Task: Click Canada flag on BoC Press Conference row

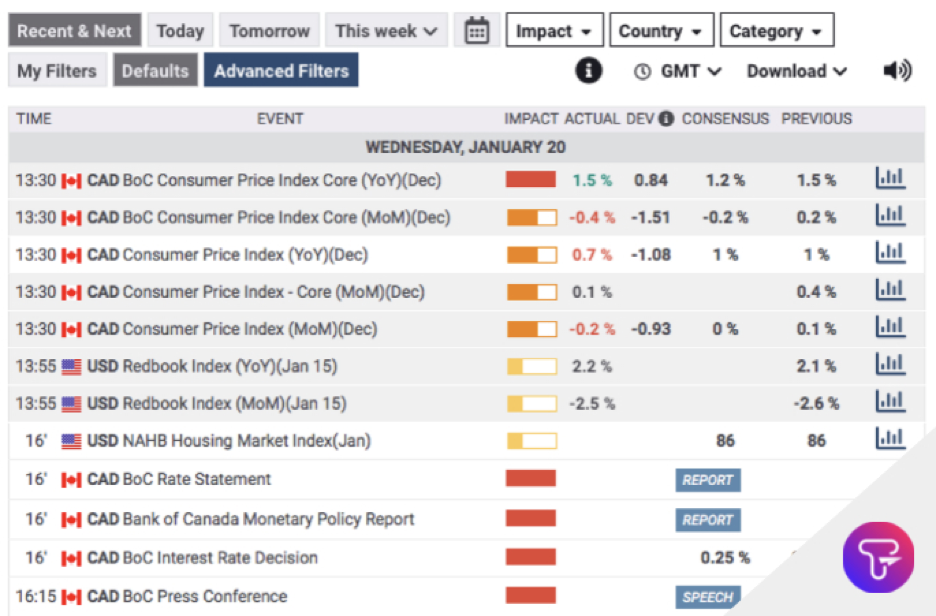Action: tap(71, 597)
